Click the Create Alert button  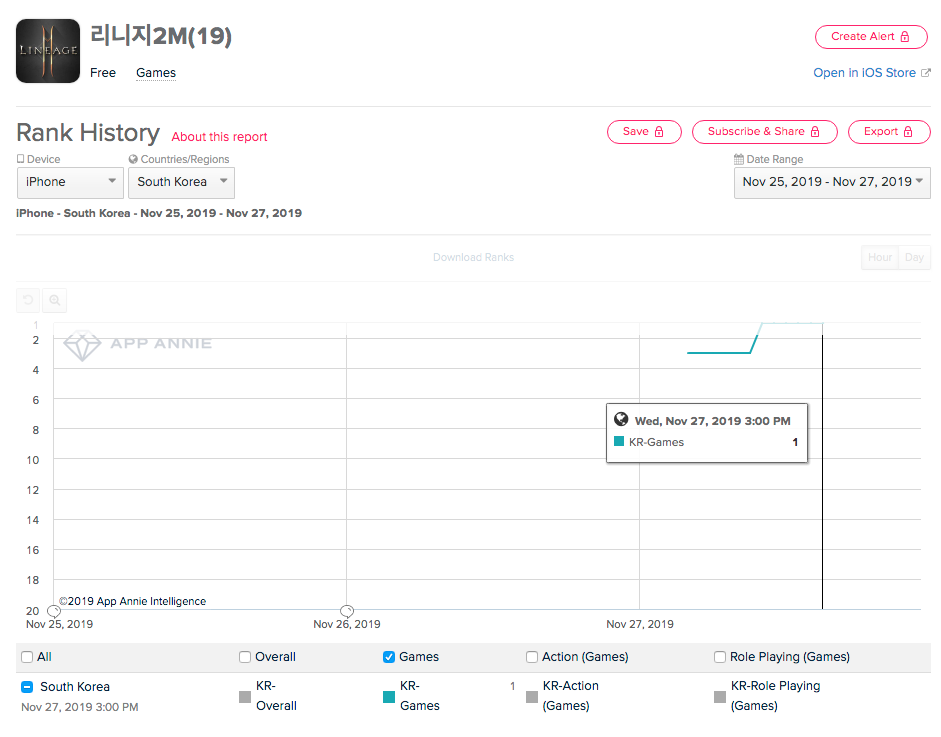tap(871, 37)
